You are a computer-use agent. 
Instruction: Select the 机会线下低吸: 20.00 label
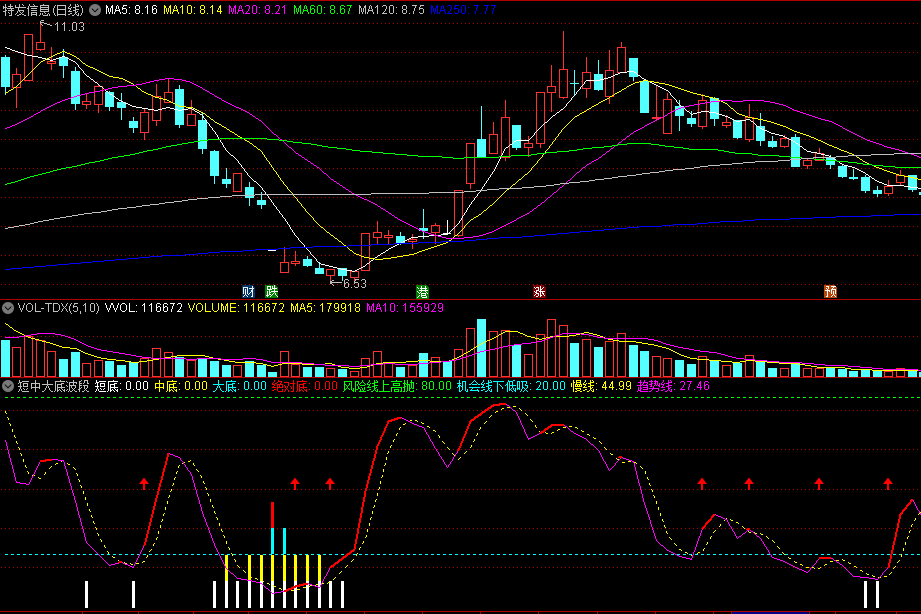[511, 386]
